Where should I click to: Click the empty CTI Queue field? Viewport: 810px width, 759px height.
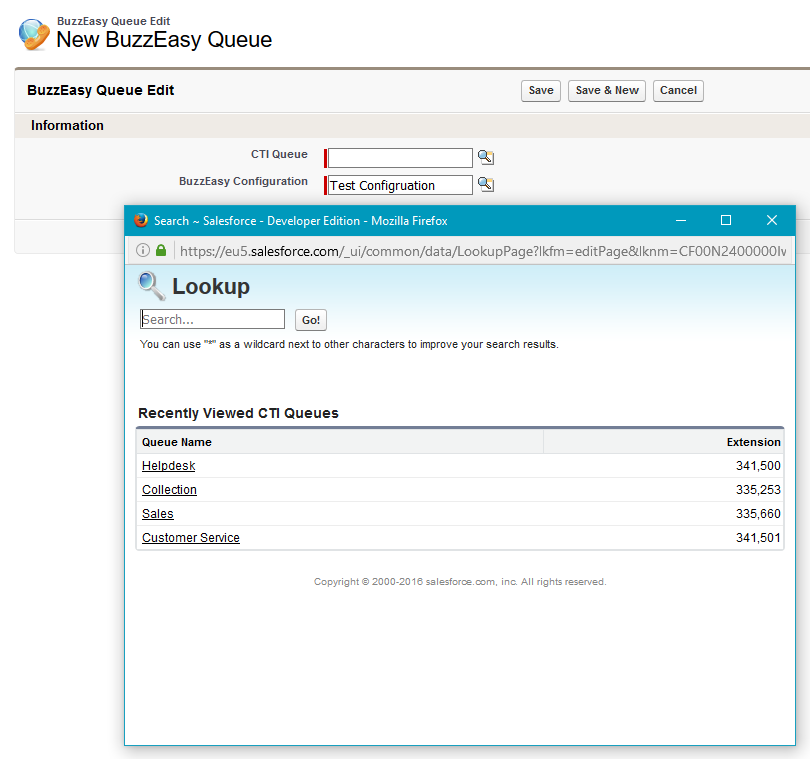point(398,157)
